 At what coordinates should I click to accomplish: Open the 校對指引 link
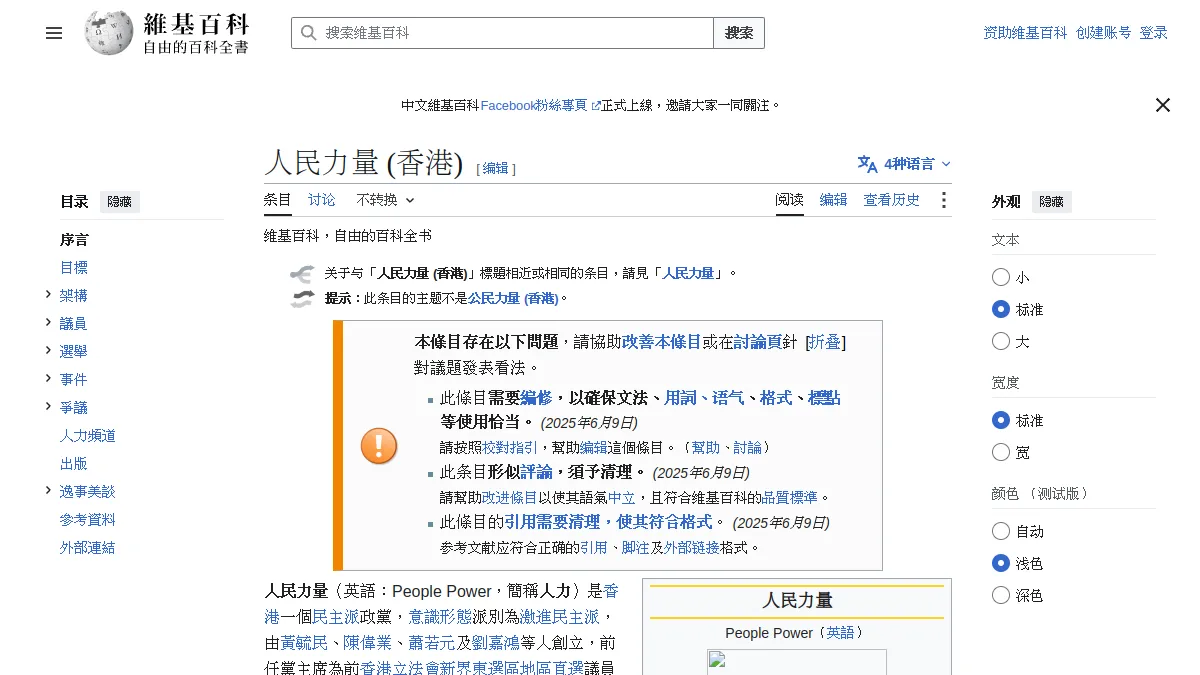(x=509, y=448)
